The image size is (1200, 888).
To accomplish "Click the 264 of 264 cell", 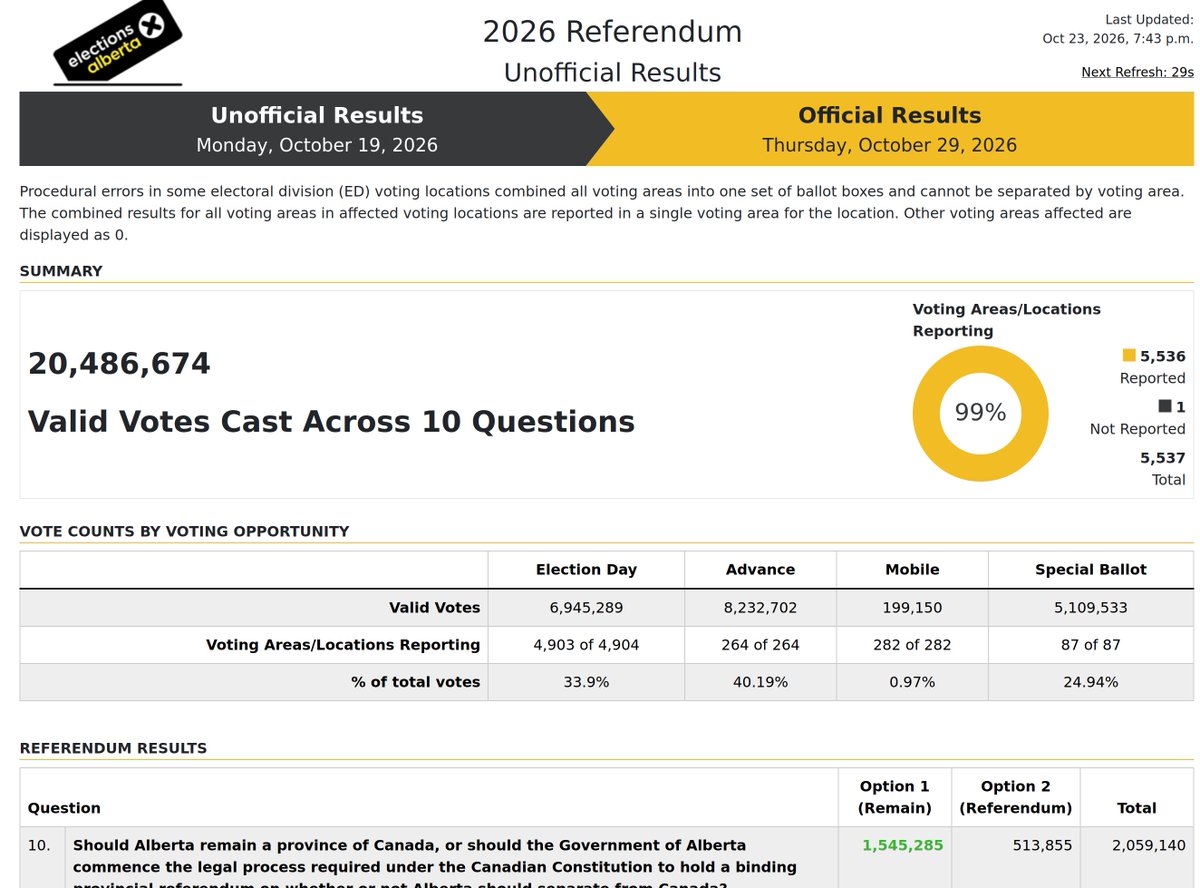I will click(760, 645).
